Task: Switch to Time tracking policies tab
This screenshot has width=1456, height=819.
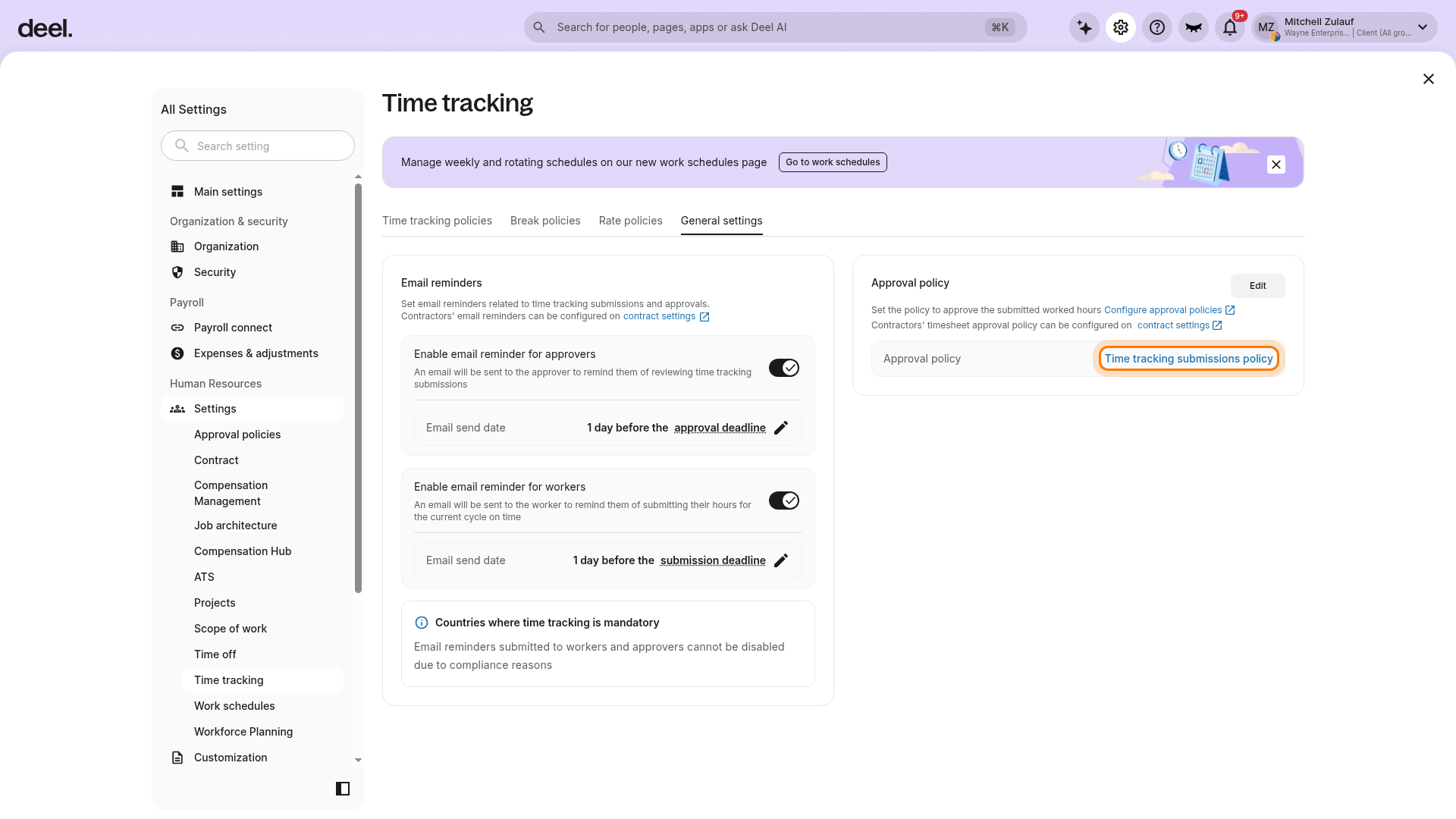Action: click(437, 221)
